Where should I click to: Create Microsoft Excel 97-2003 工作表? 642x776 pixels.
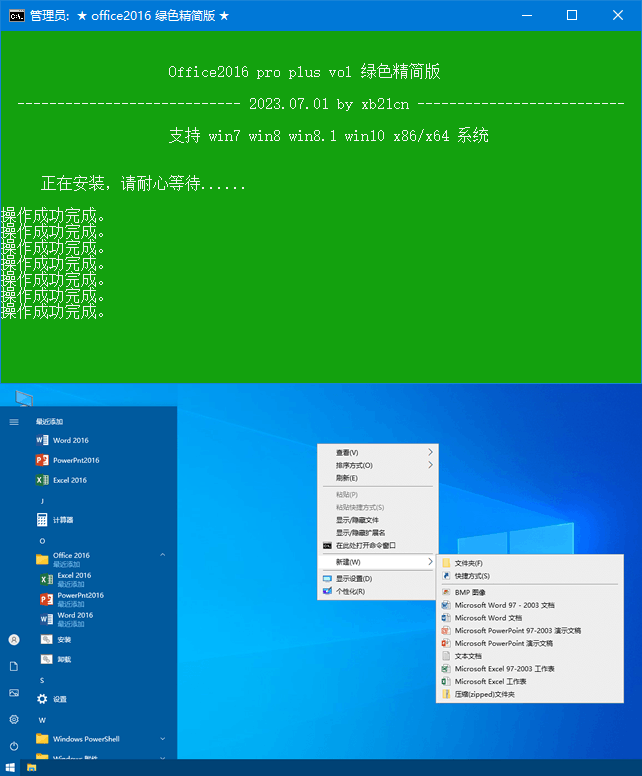pyautogui.click(x=530, y=669)
